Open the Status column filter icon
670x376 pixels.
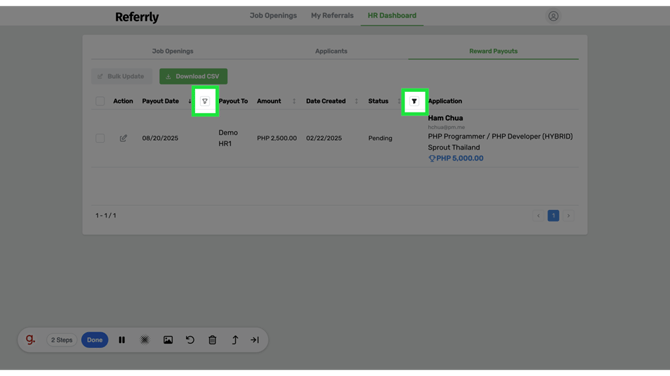414,101
